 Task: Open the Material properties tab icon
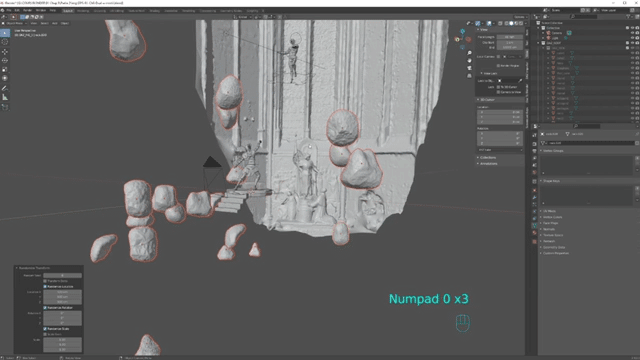[x=534, y=233]
